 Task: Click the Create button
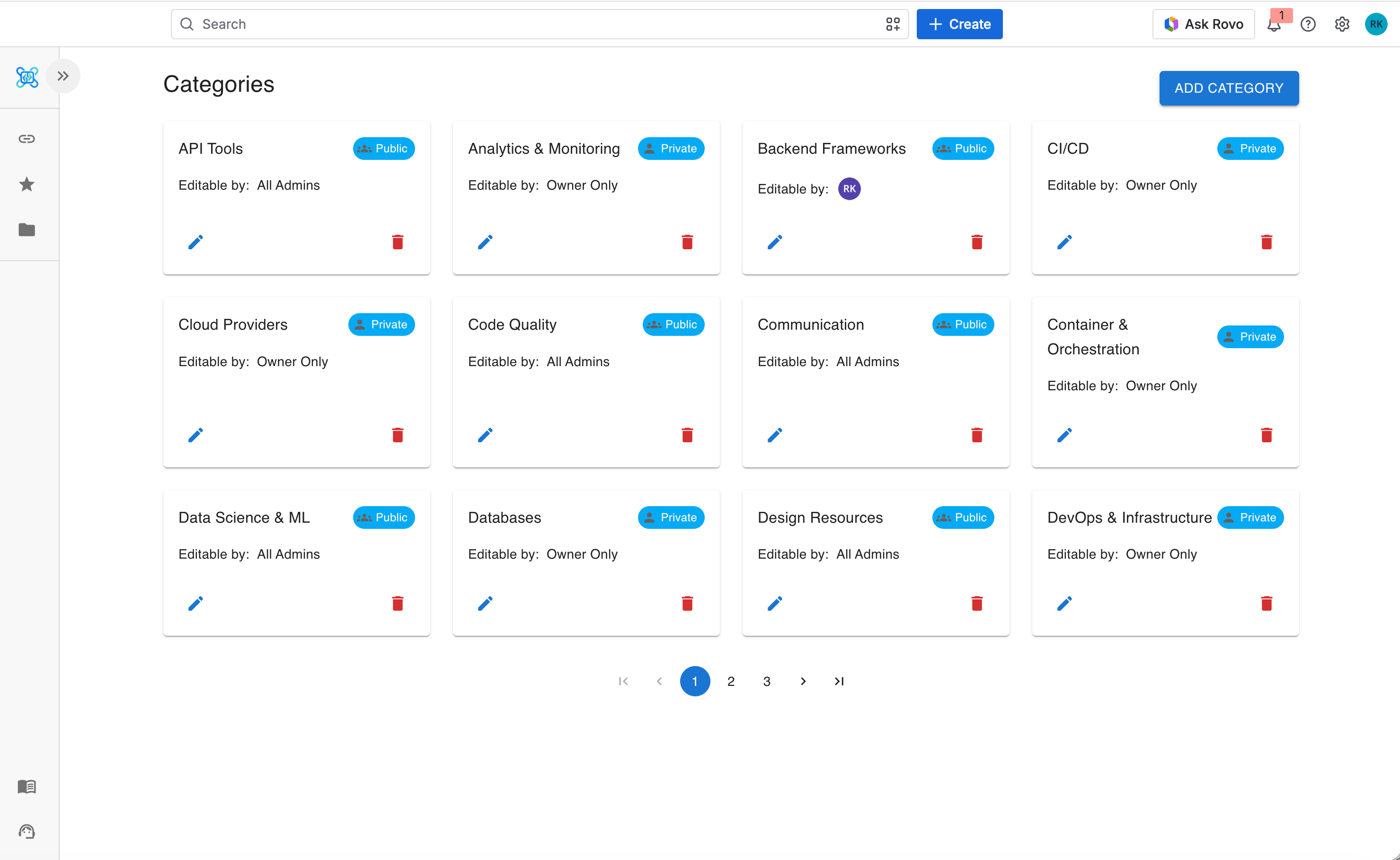(x=959, y=24)
